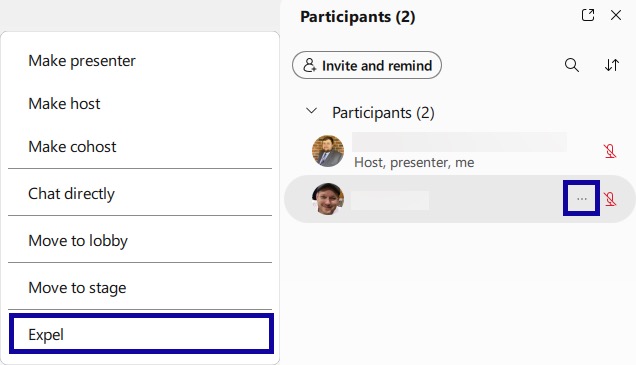Collapse the Participants (2) group

pyautogui.click(x=311, y=111)
